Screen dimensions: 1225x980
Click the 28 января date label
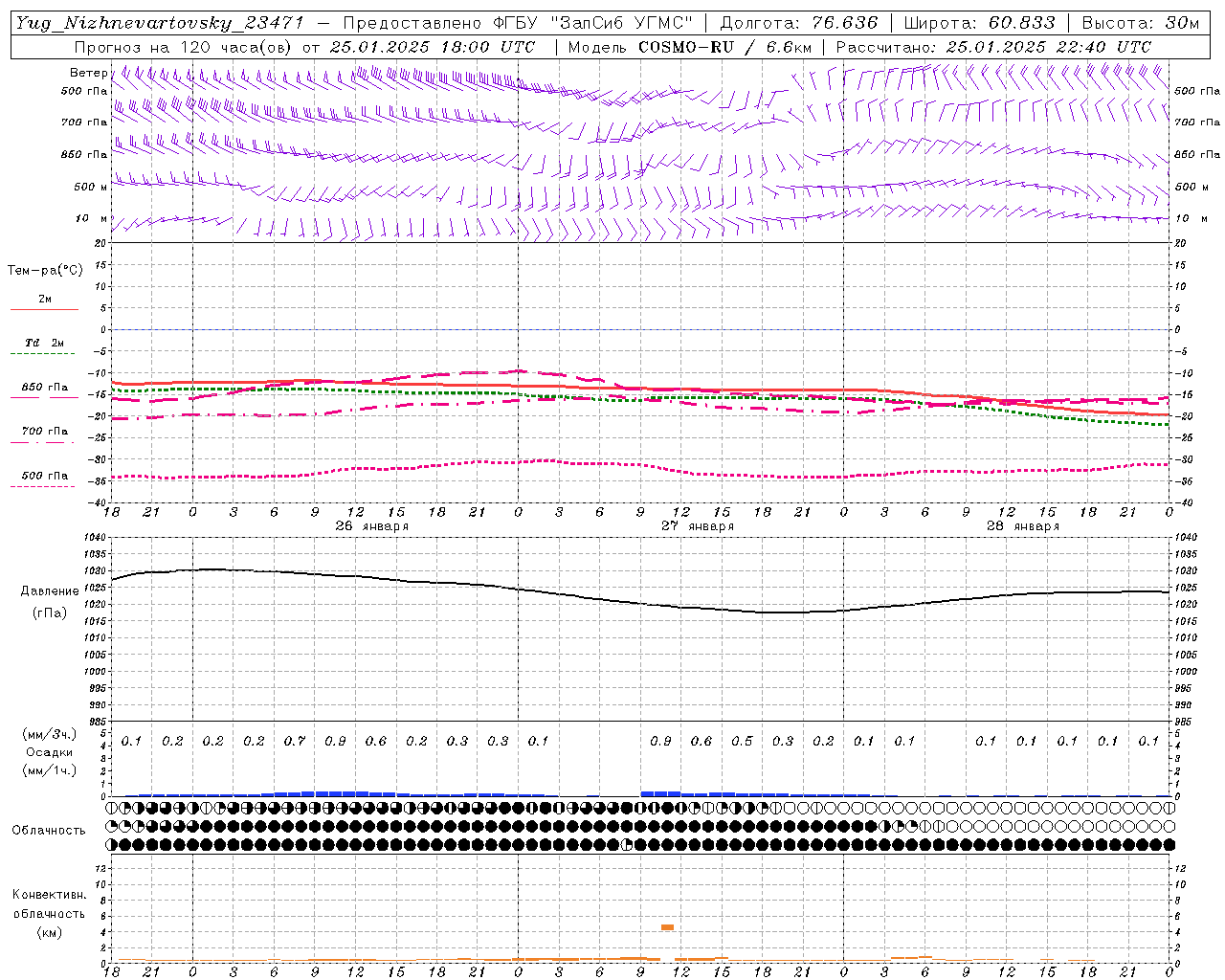click(x=1023, y=526)
